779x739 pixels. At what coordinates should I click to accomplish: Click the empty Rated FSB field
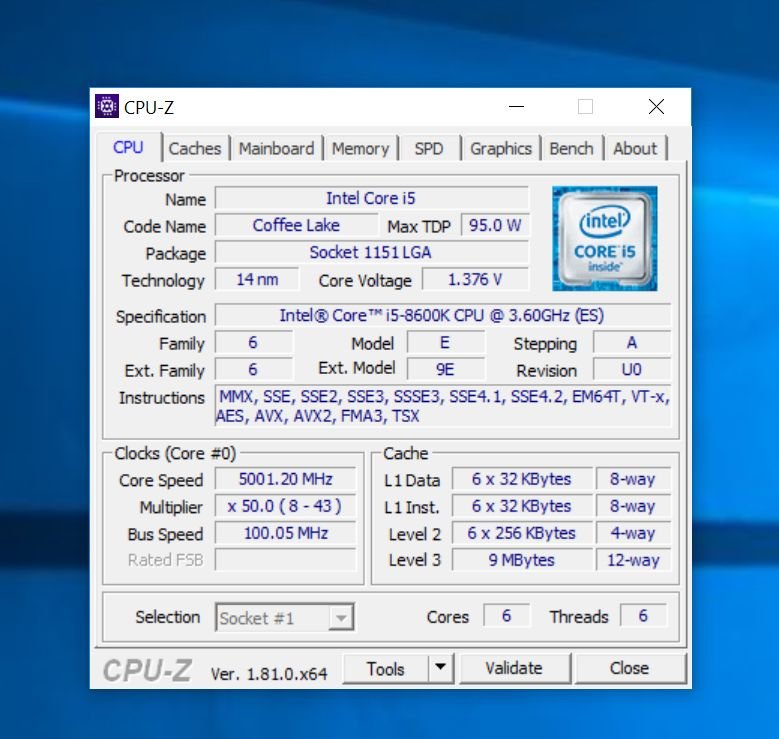pyautogui.click(x=286, y=560)
